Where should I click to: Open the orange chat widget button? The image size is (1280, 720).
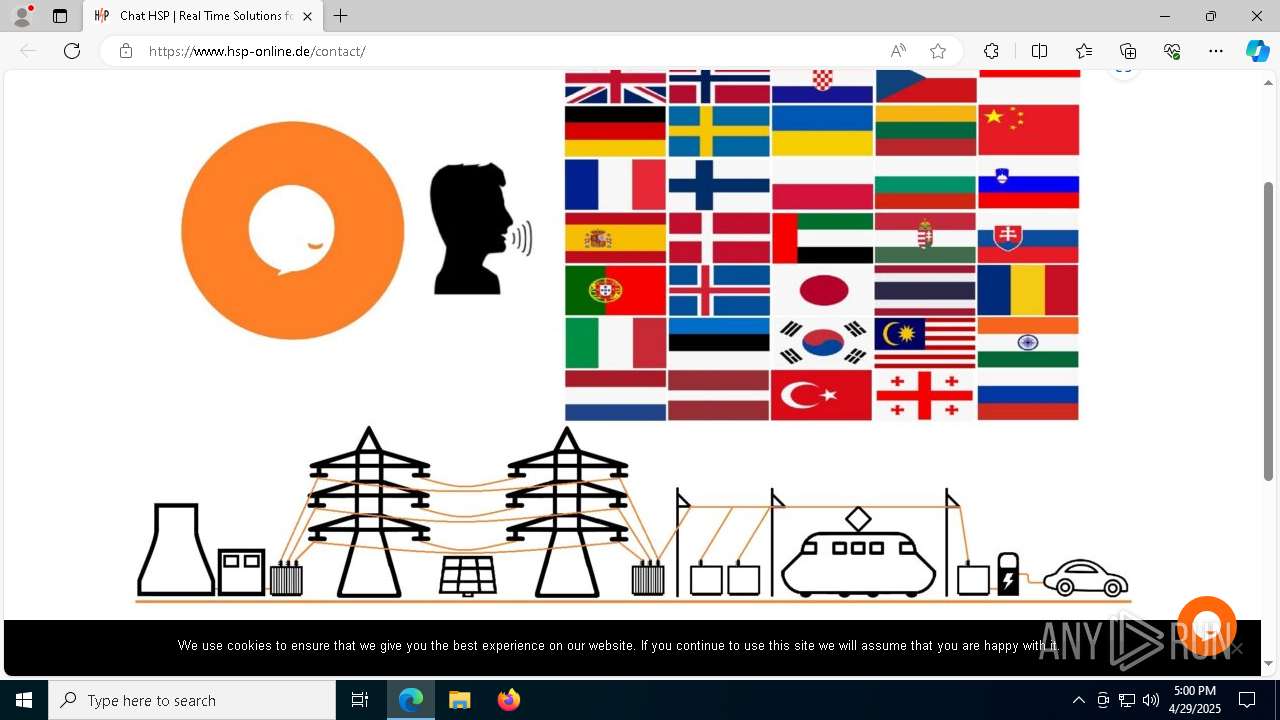click(1207, 625)
